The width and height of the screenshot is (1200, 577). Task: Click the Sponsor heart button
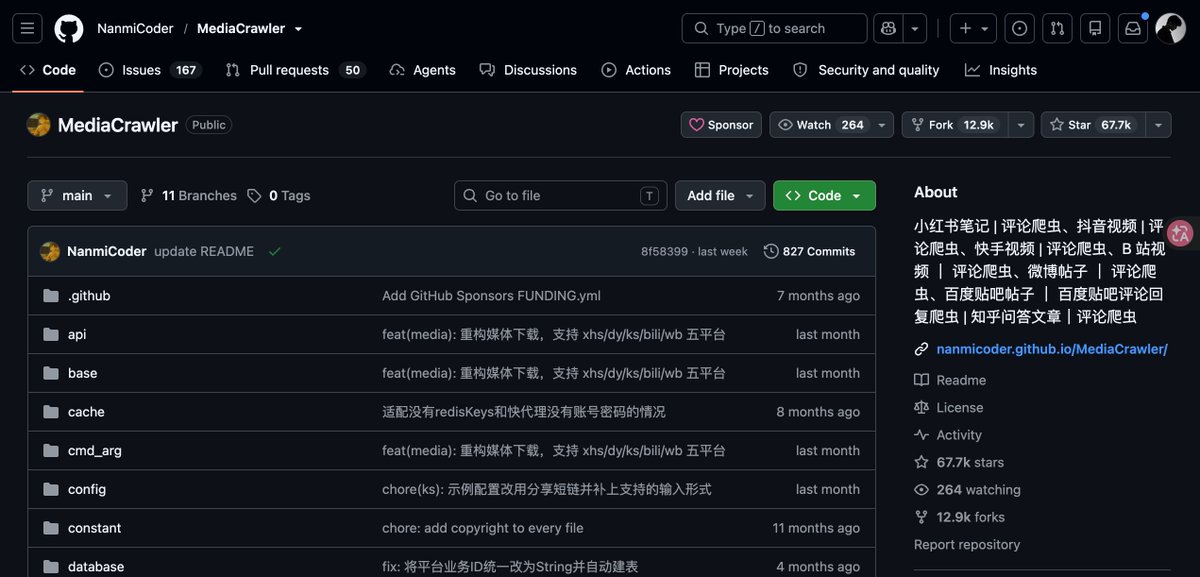pyautogui.click(x=721, y=125)
